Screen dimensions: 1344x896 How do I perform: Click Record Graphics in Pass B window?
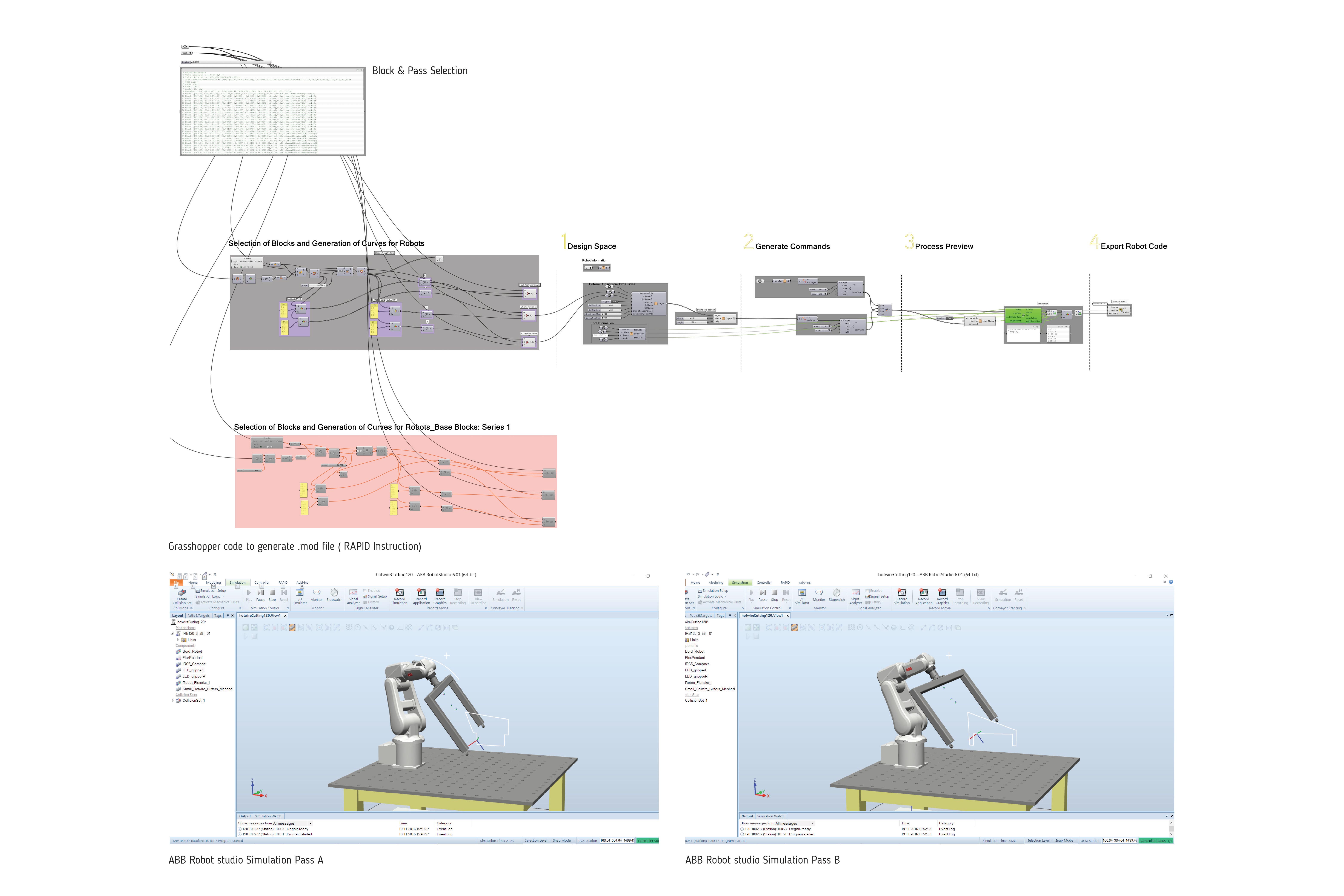[942, 596]
